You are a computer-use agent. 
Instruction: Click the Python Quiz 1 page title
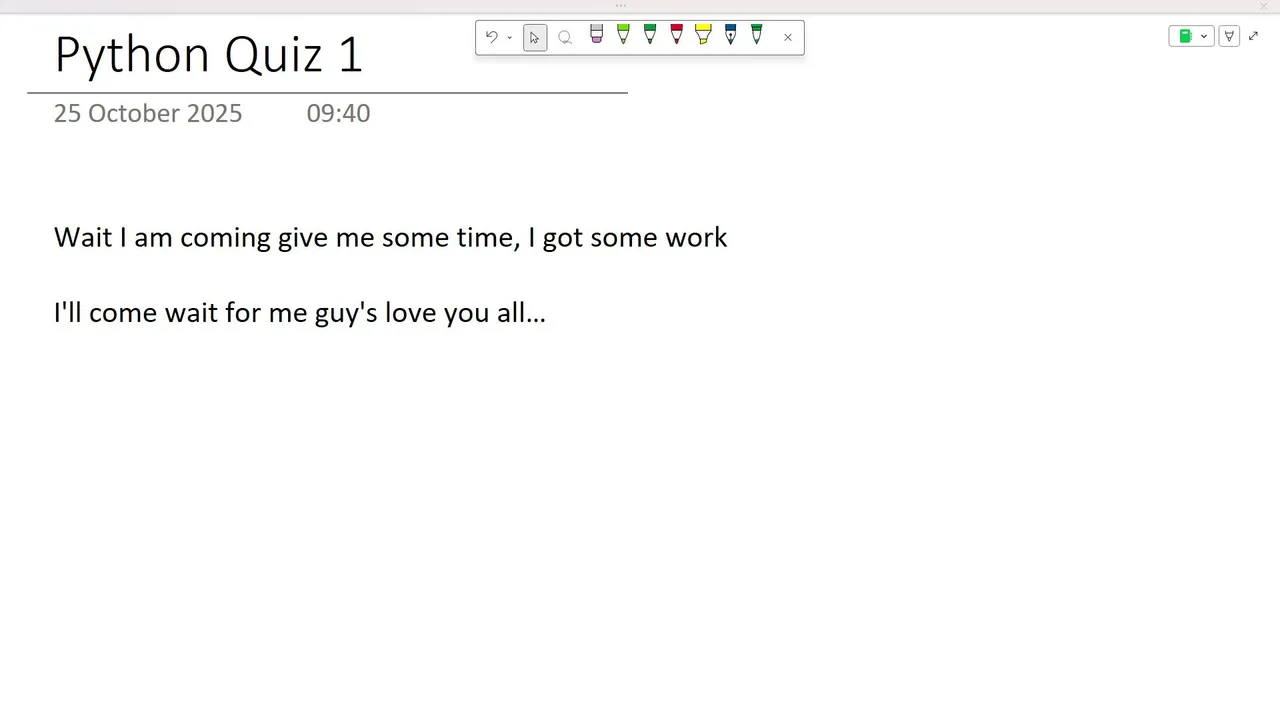click(x=208, y=54)
